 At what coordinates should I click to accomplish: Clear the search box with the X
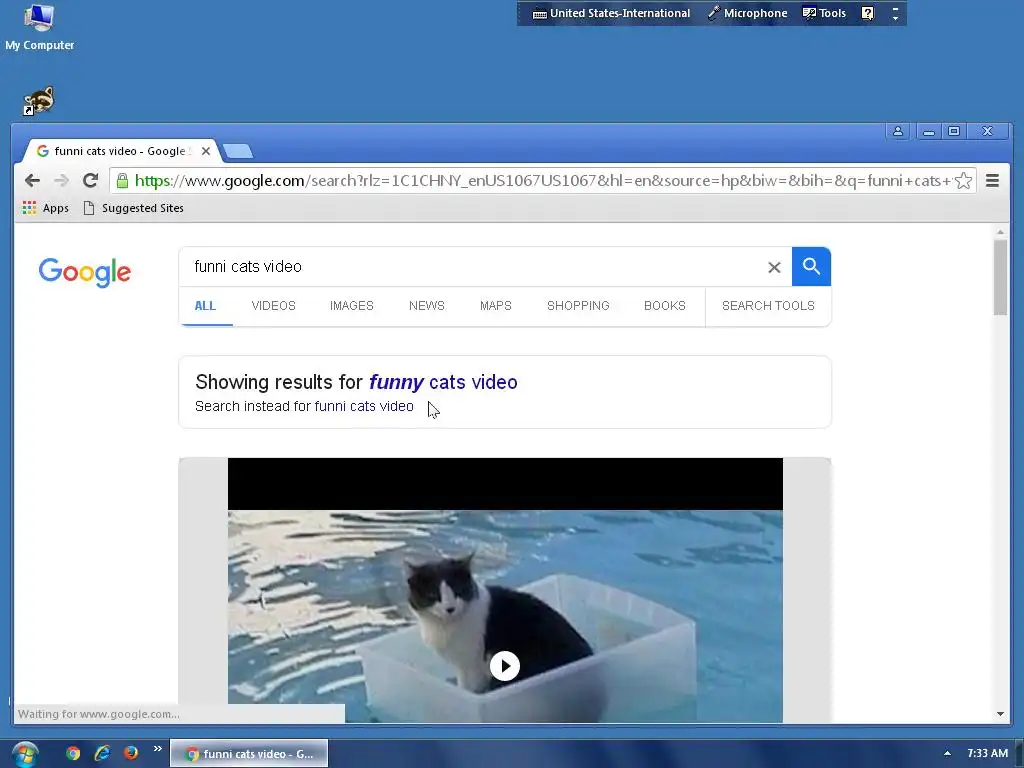[x=774, y=267]
